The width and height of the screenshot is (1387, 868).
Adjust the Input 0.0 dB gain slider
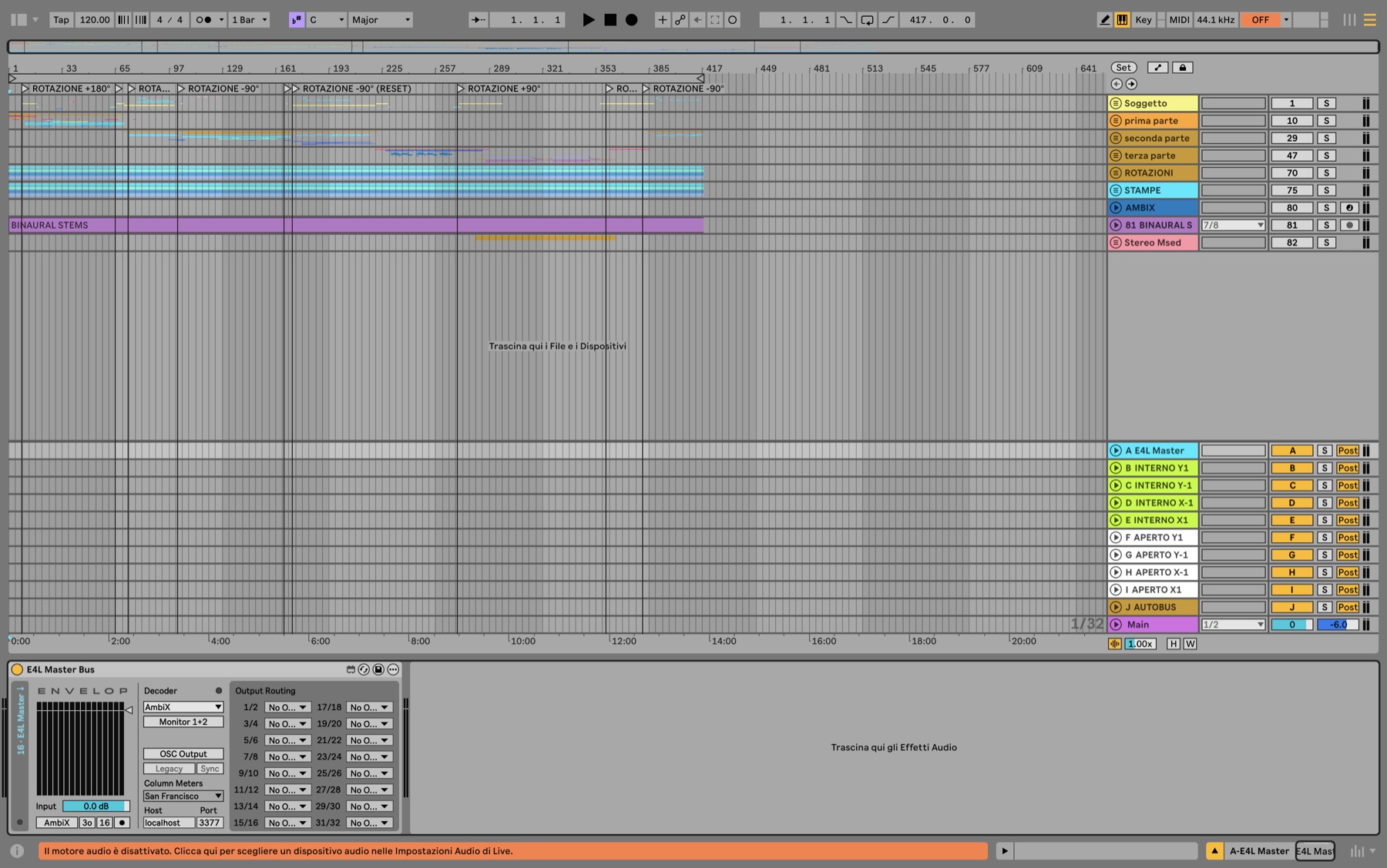tap(96, 806)
